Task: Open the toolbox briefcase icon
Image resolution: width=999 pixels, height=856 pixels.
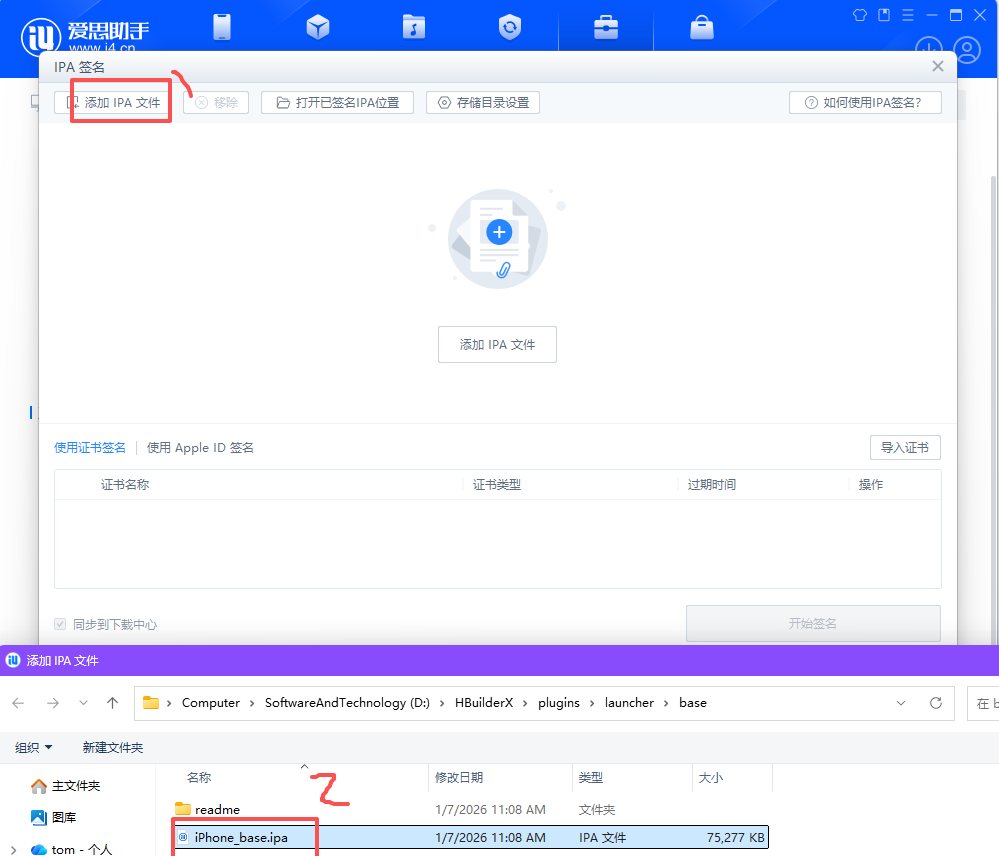Action: [606, 27]
